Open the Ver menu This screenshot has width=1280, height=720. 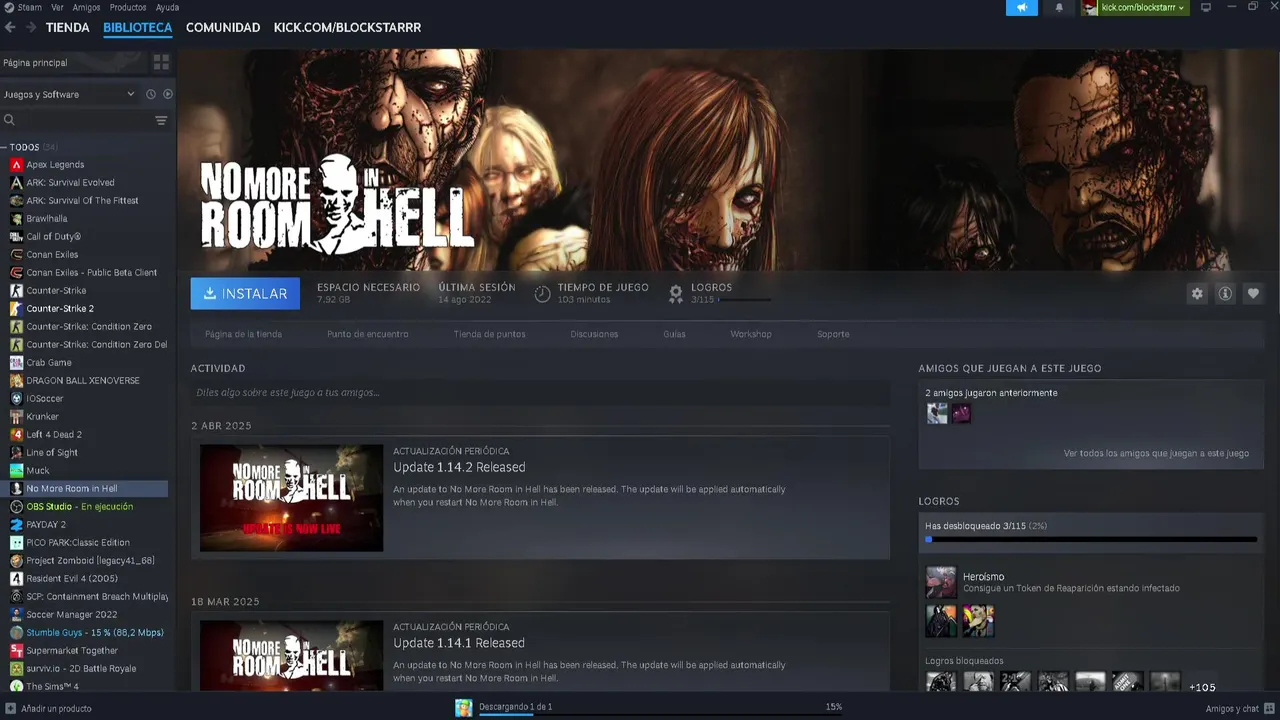pos(57,7)
